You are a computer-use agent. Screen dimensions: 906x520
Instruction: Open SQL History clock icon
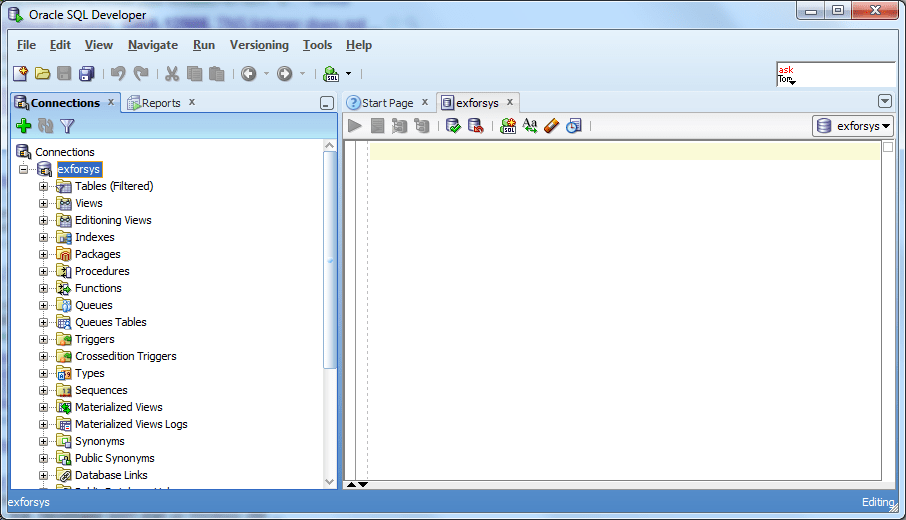574,125
